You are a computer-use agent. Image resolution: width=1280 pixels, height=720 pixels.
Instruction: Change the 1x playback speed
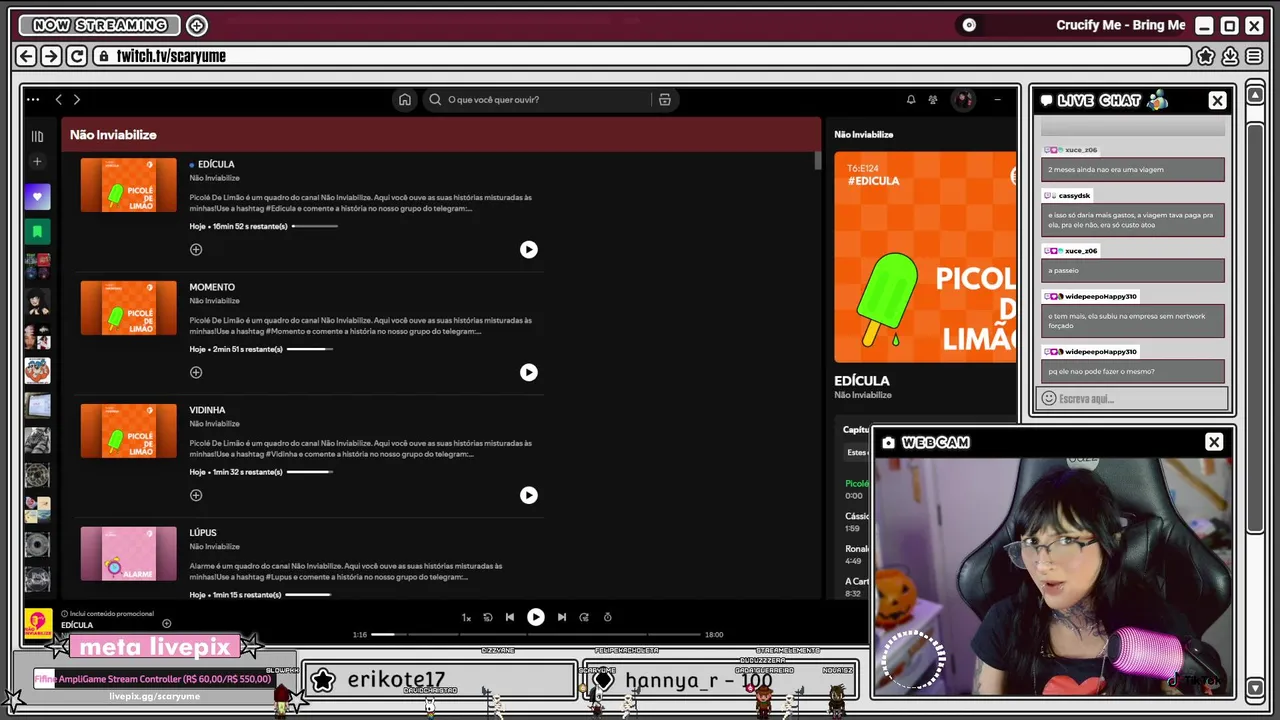click(466, 618)
